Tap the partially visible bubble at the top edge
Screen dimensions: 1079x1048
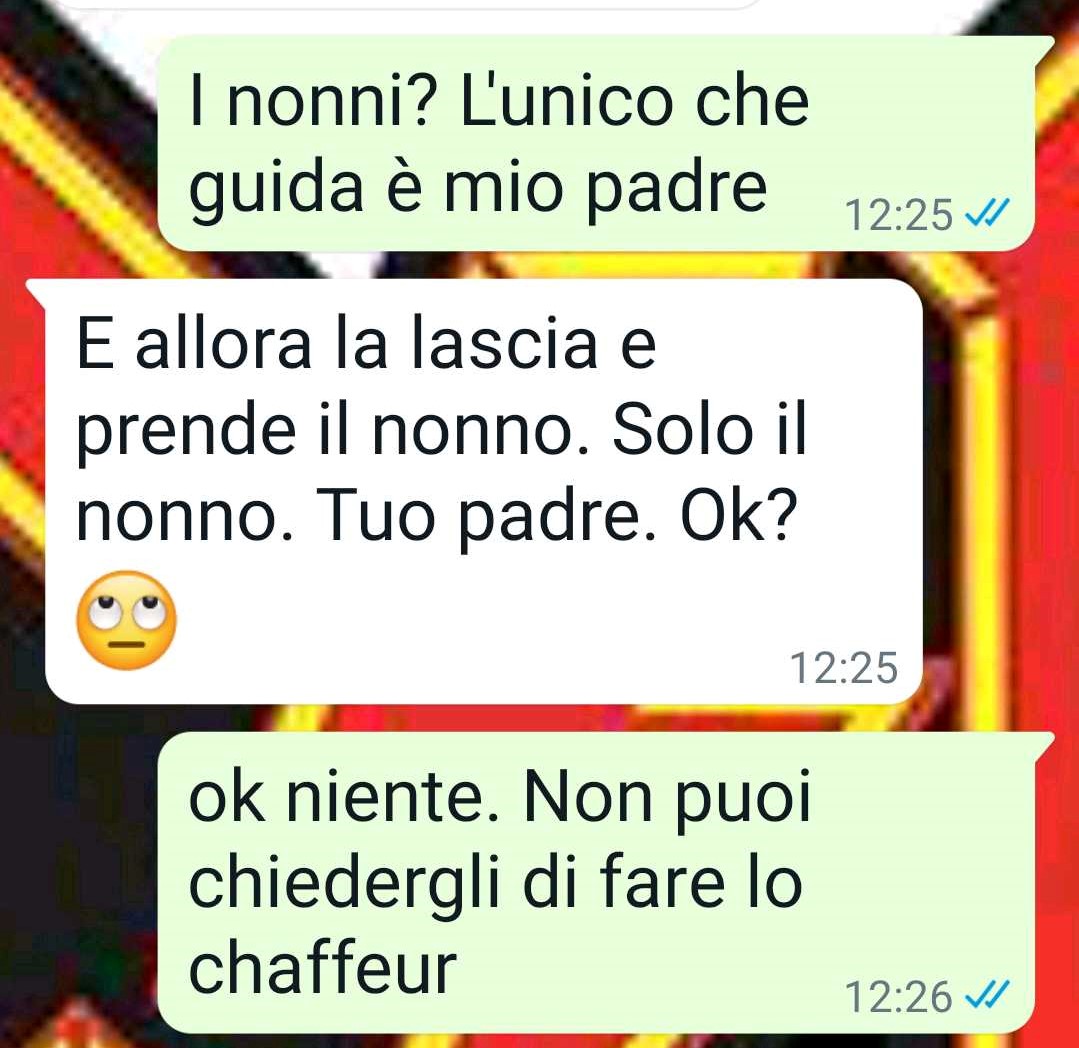[413, 4]
